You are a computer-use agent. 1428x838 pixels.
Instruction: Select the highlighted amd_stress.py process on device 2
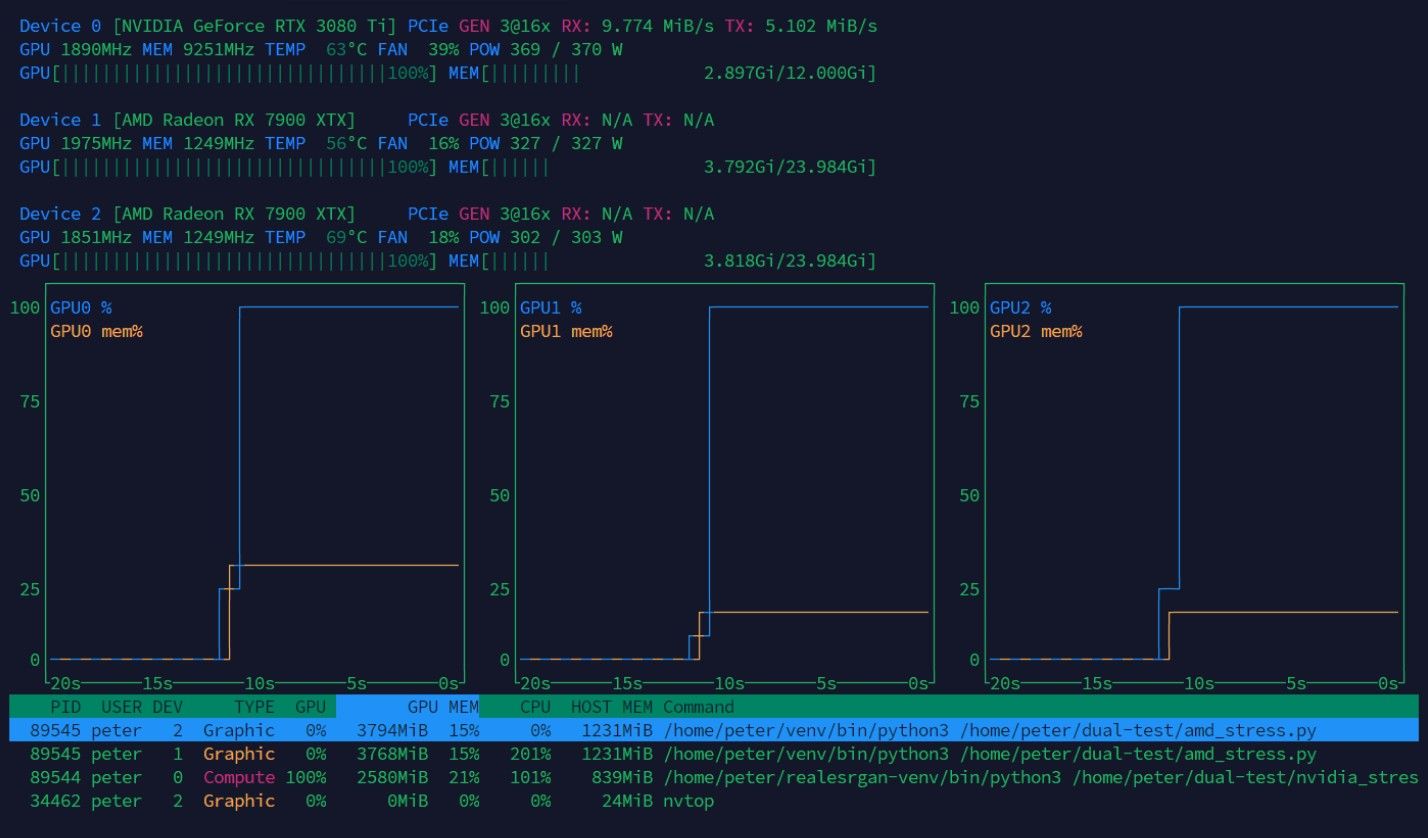714,730
